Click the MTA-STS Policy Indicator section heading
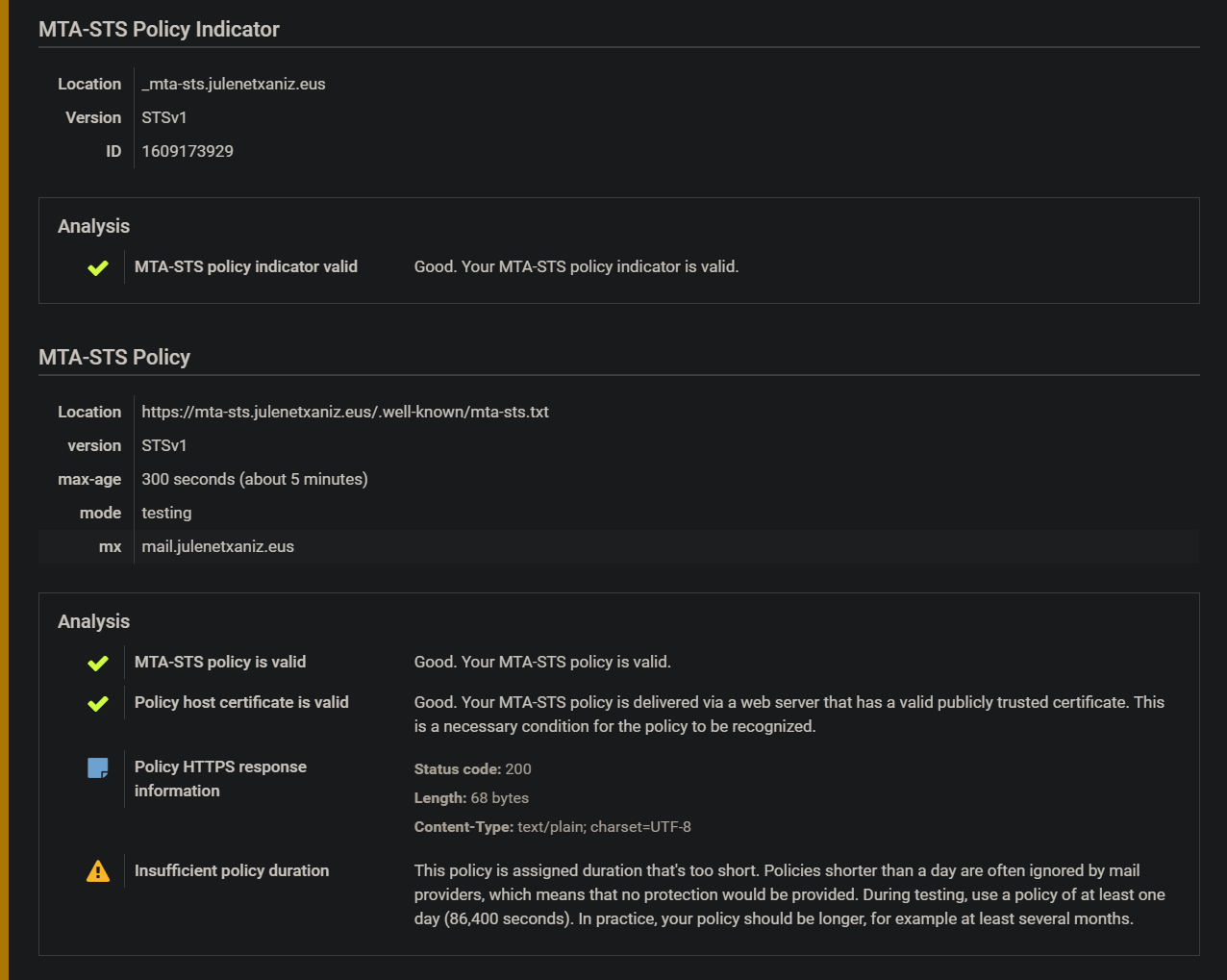The image size is (1227, 980). (159, 29)
